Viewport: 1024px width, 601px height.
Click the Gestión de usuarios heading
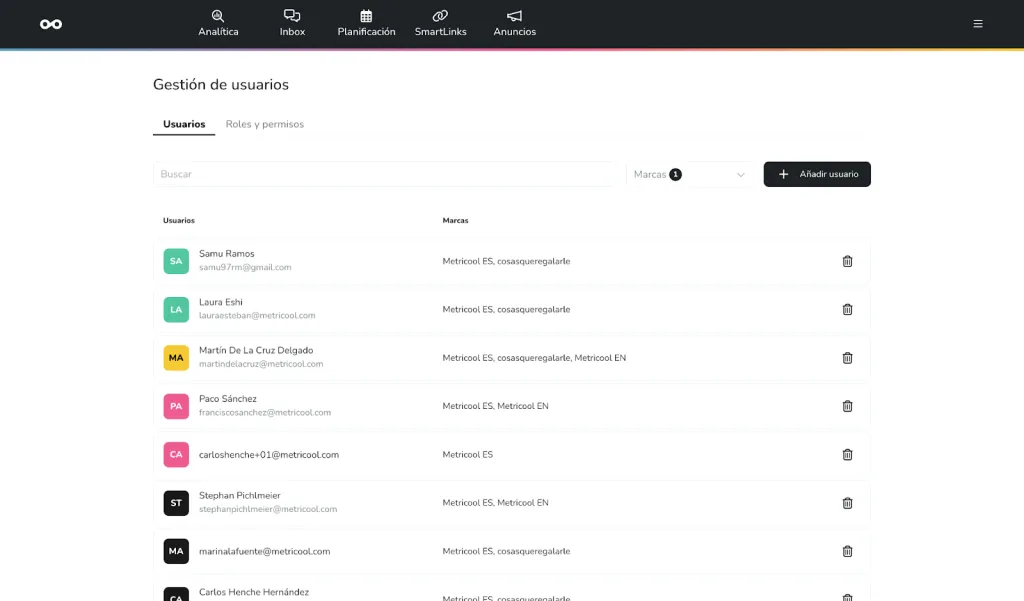click(x=221, y=84)
